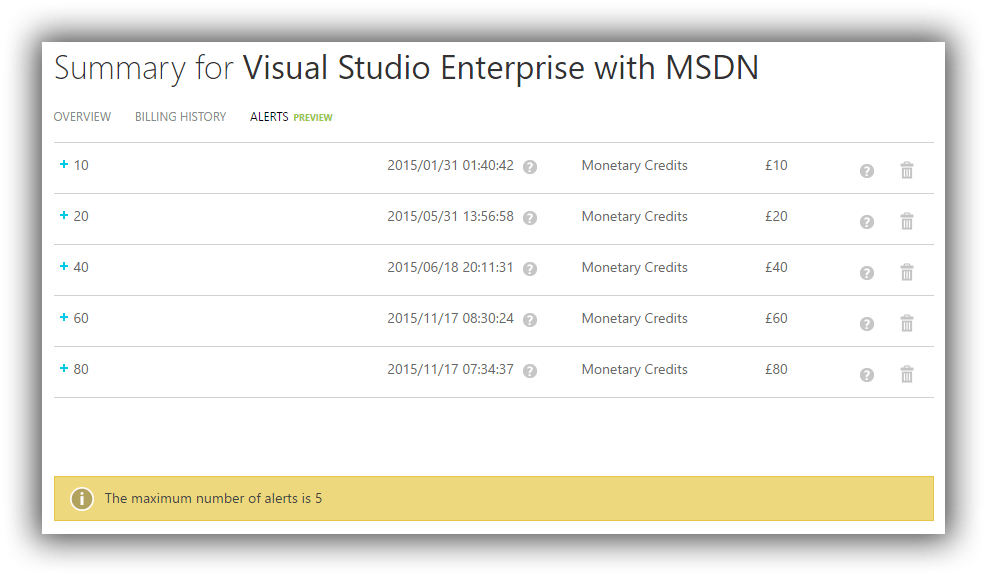Click the £60 threshold amount
Image resolution: width=987 pixels, height=576 pixels.
click(776, 319)
